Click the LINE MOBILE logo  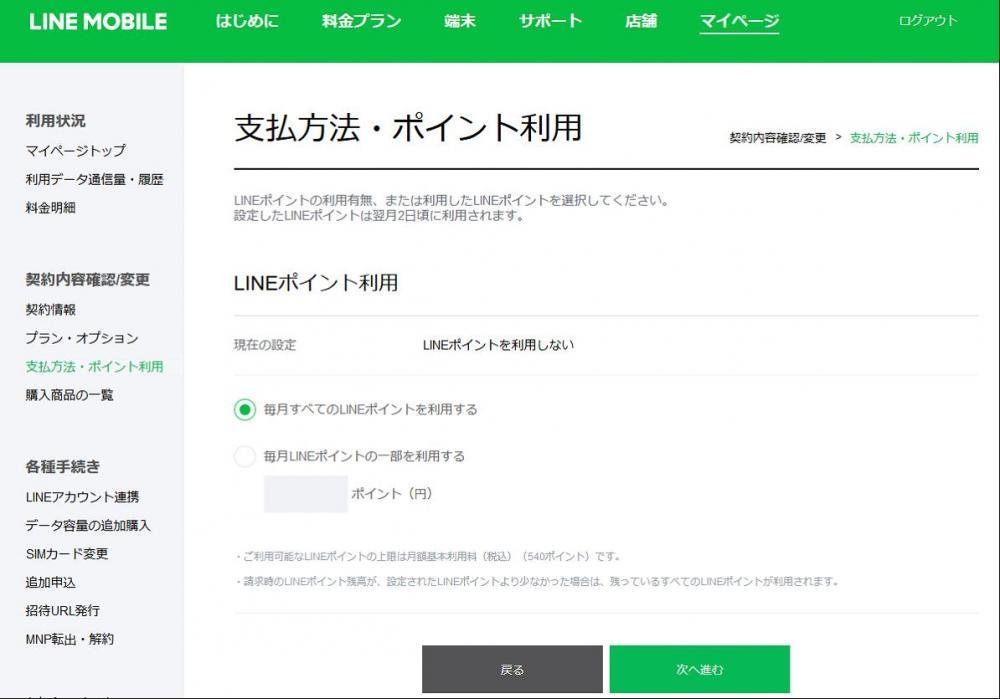(x=98, y=22)
